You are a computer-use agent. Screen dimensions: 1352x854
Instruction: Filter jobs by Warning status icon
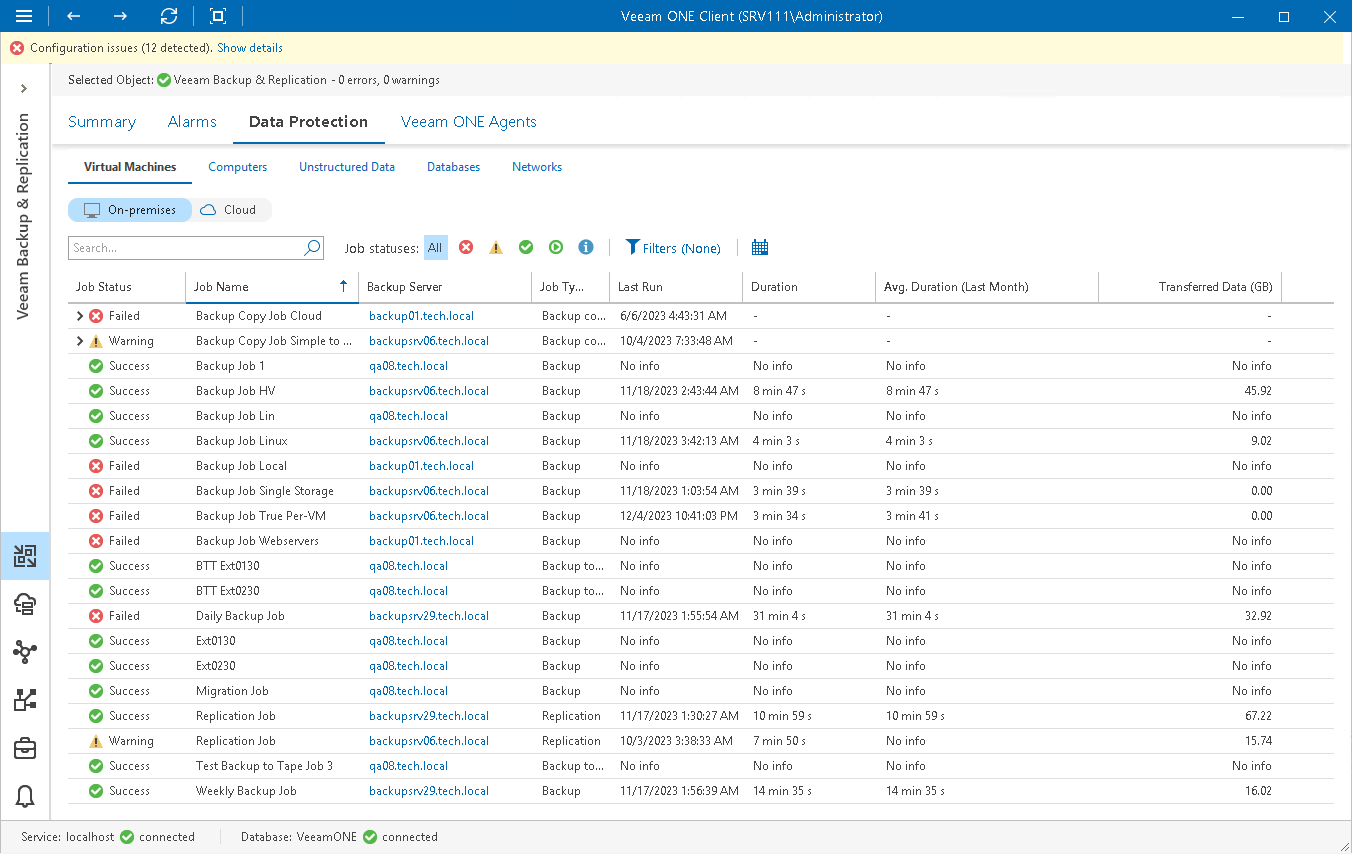[496, 247]
